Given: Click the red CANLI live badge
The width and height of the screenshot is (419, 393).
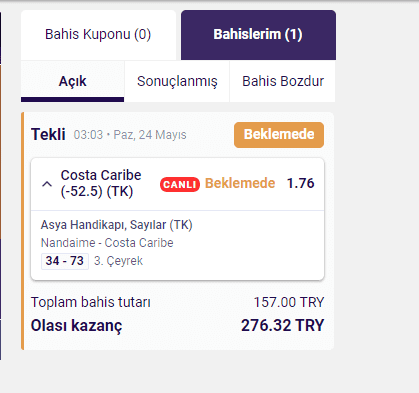Looking at the screenshot, I should pos(180,184).
